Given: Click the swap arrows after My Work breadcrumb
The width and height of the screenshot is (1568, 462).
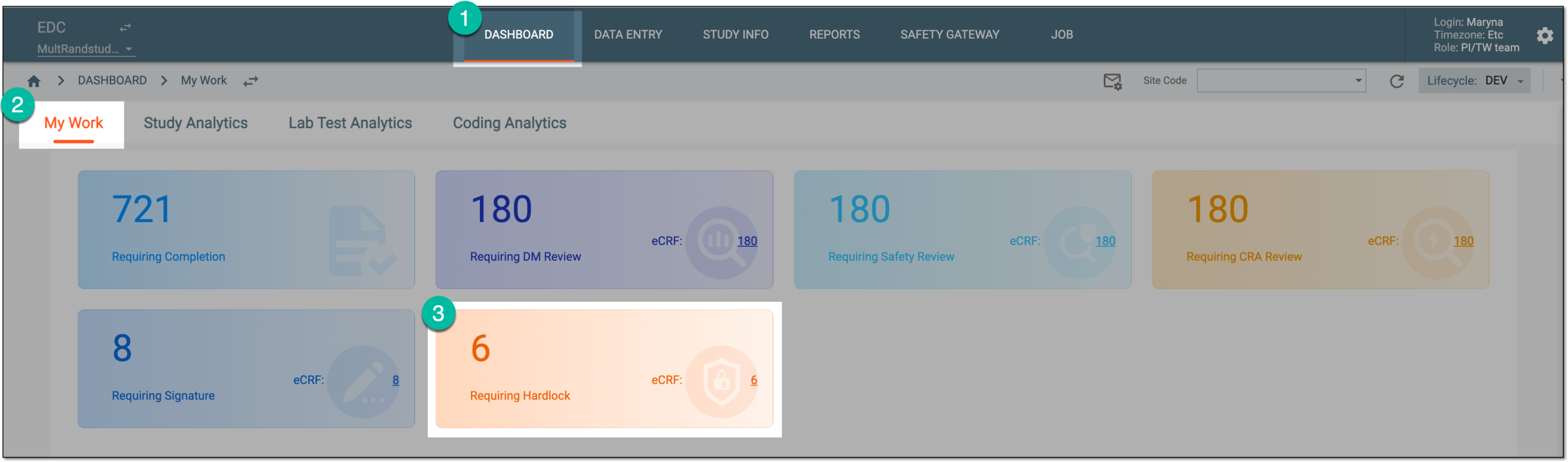Looking at the screenshot, I should click(x=251, y=81).
